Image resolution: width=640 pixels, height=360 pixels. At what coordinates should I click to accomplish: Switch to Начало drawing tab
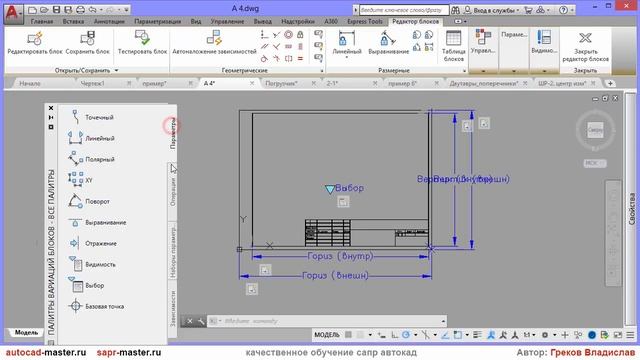coord(30,83)
